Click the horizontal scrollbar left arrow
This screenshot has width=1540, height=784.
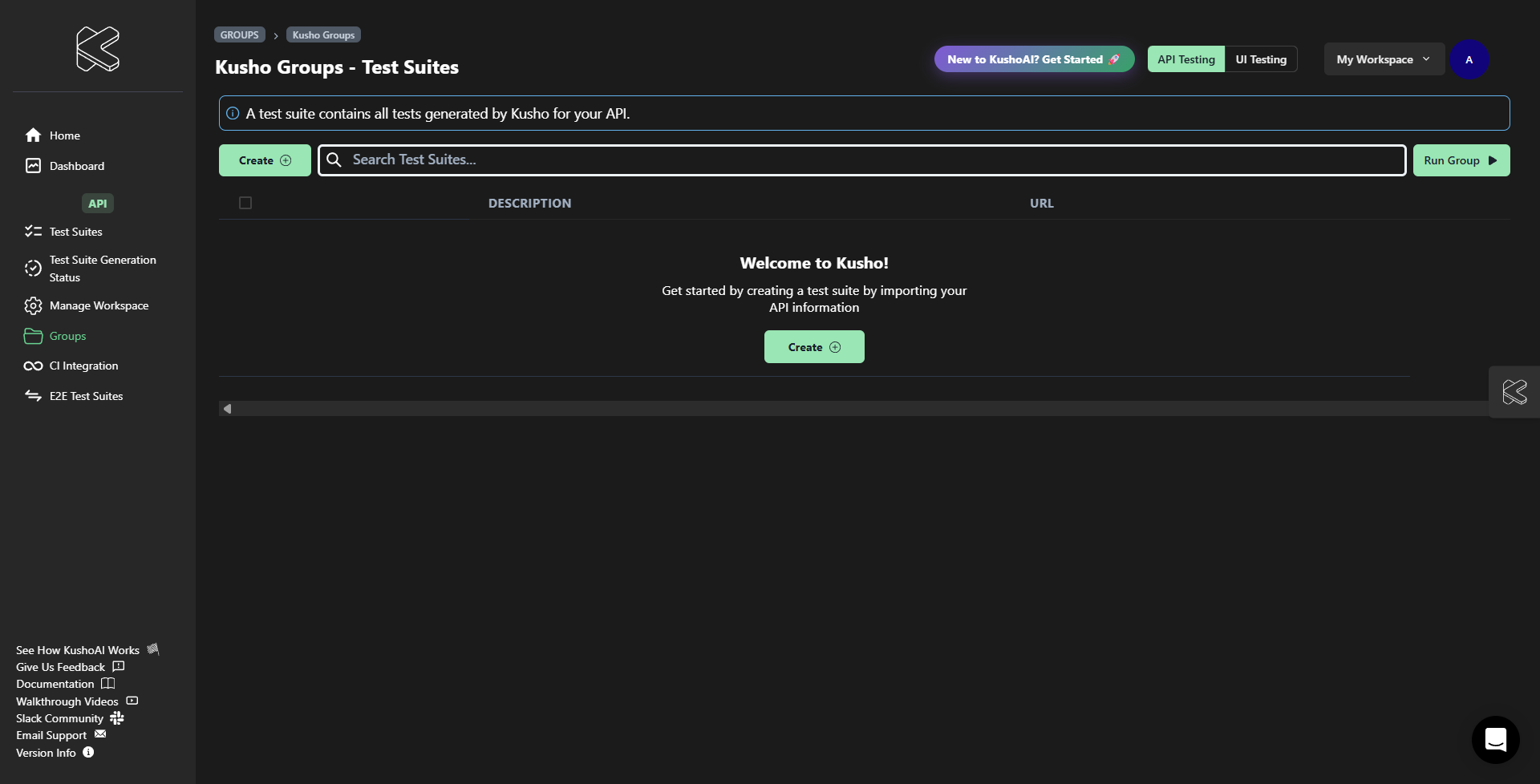(228, 409)
